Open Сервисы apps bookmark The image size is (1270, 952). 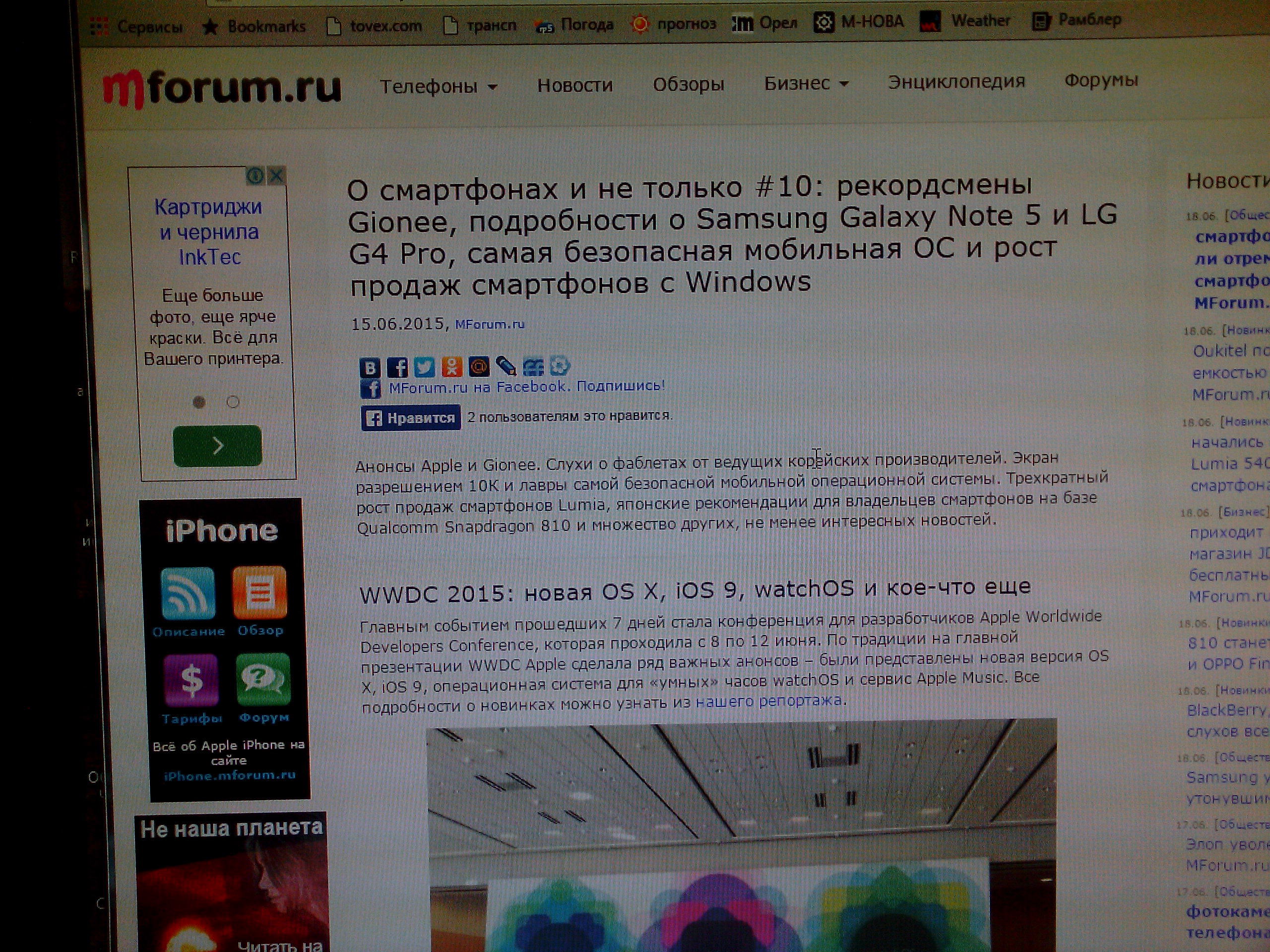136,26
